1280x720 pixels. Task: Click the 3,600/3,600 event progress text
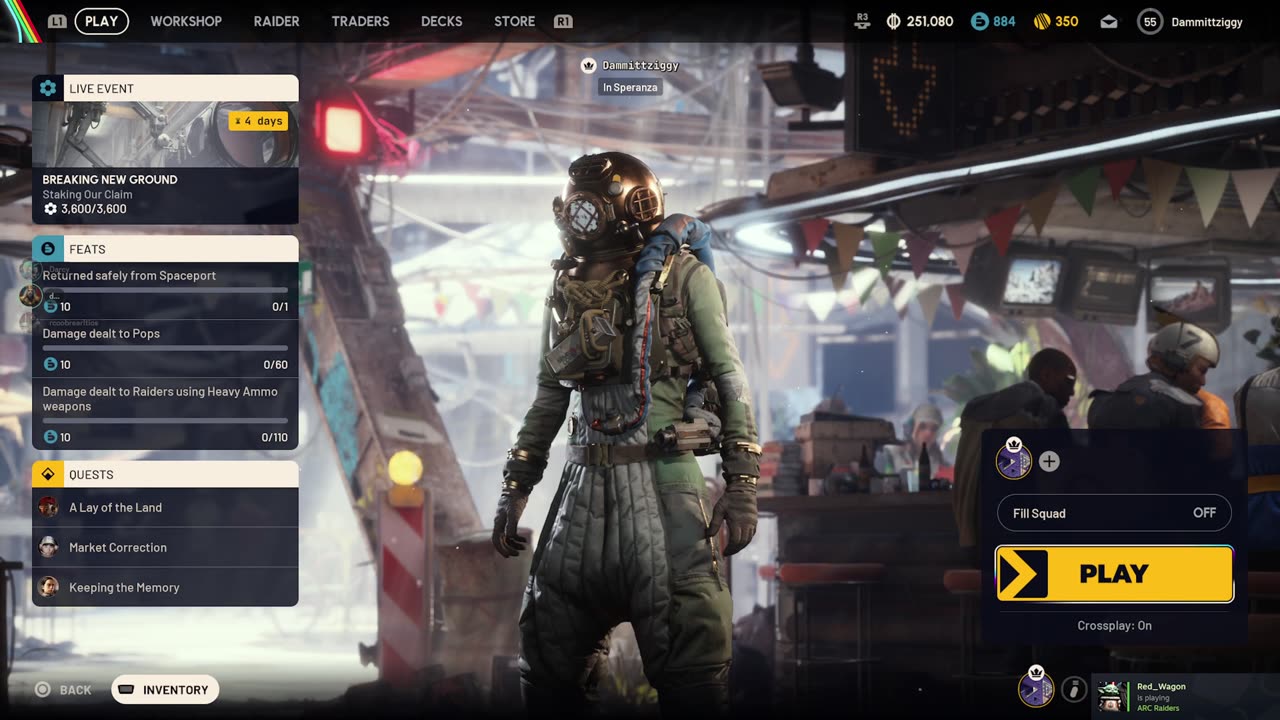click(x=93, y=209)
